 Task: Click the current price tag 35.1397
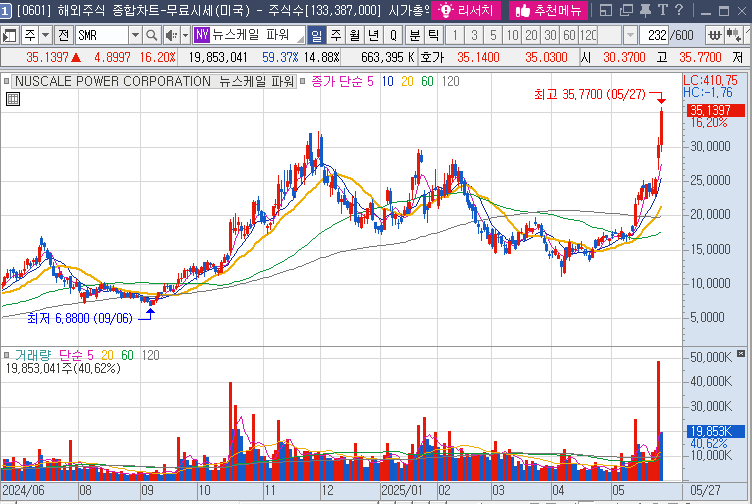pyautogui.click(x=716, y=110)
